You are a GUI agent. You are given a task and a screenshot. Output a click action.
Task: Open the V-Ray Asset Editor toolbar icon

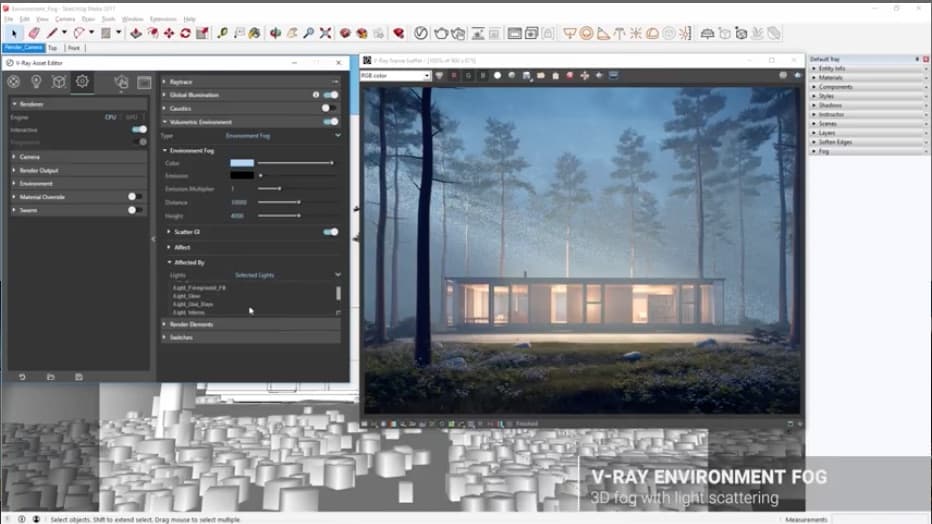point(421,33)
